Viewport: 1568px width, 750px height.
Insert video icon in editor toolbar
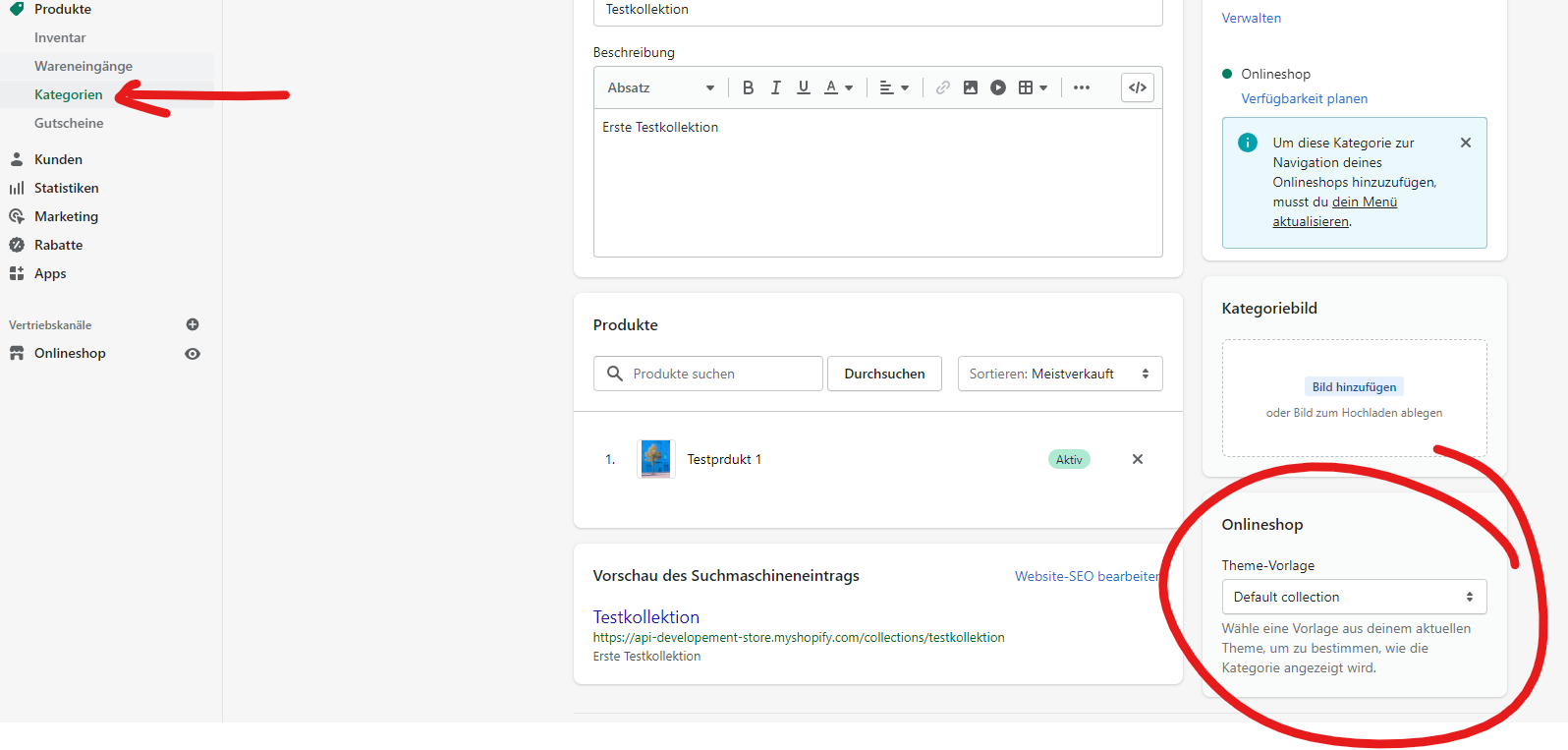pos(998,87)
